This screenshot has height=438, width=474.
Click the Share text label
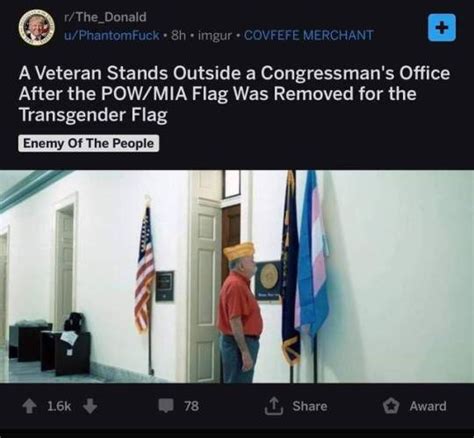coord(310,406)
